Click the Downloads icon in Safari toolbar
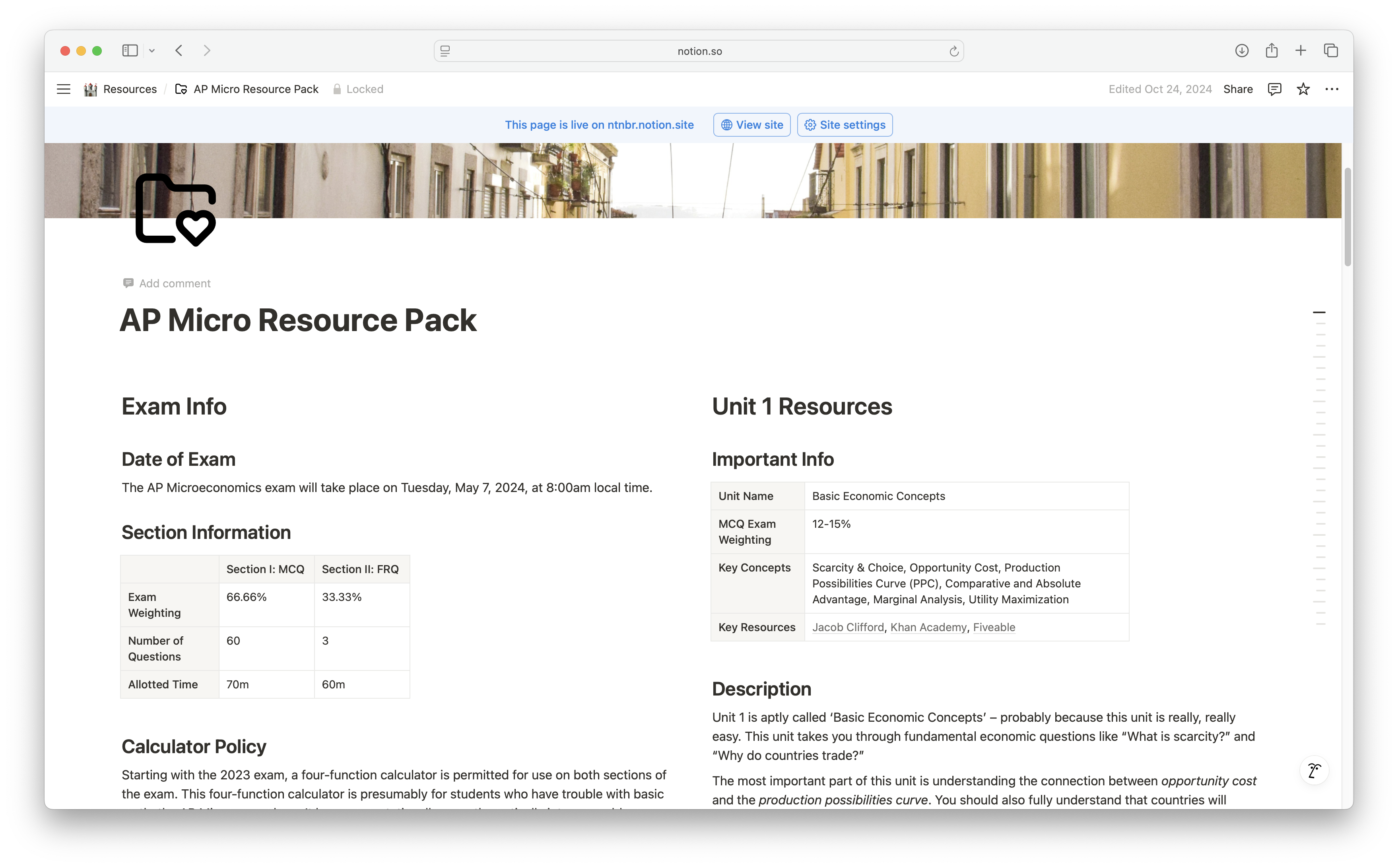 1242,50
